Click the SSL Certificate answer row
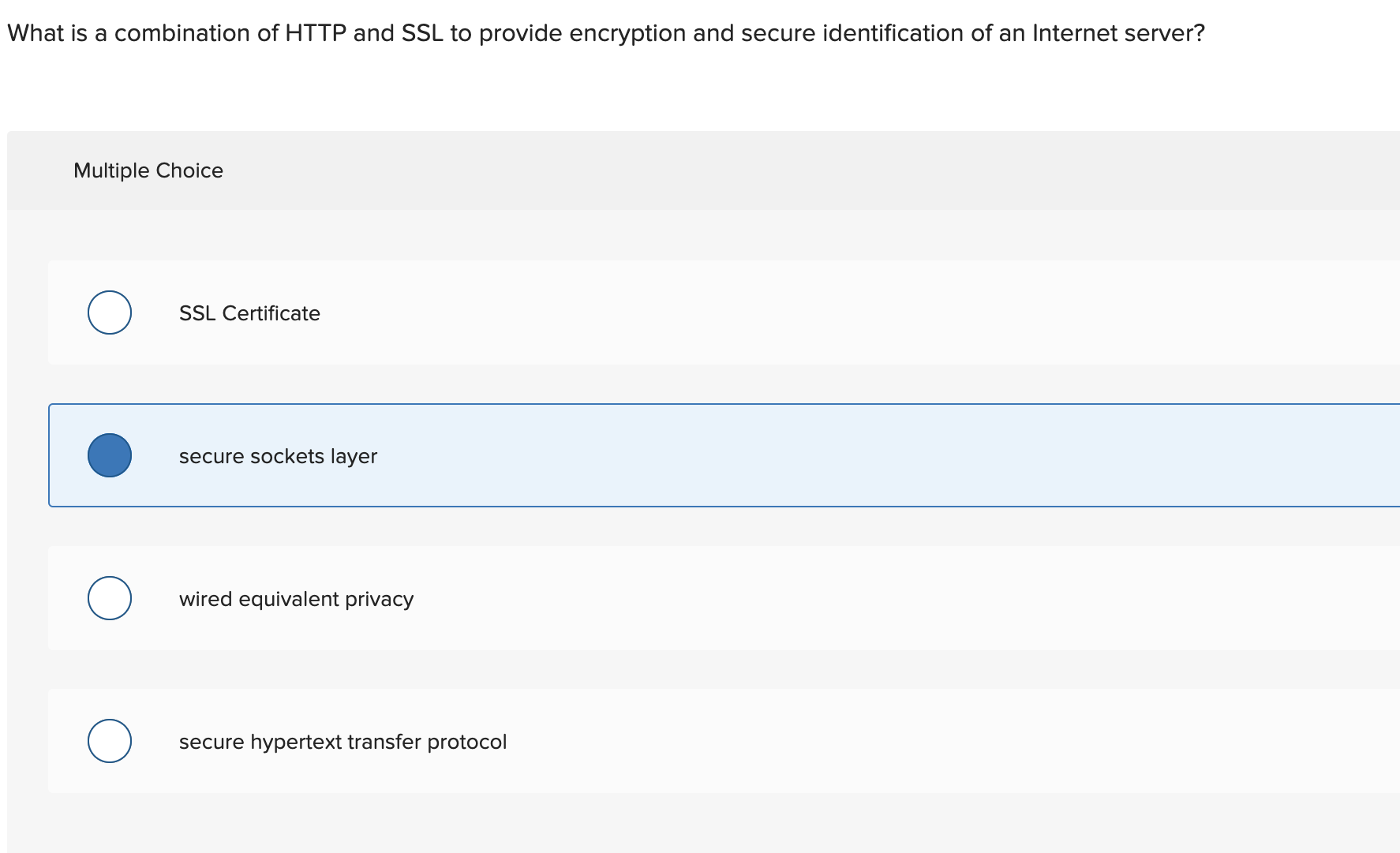Viewport: 1400px width, 853px height. pyautogui.click(x=552, y=312)
